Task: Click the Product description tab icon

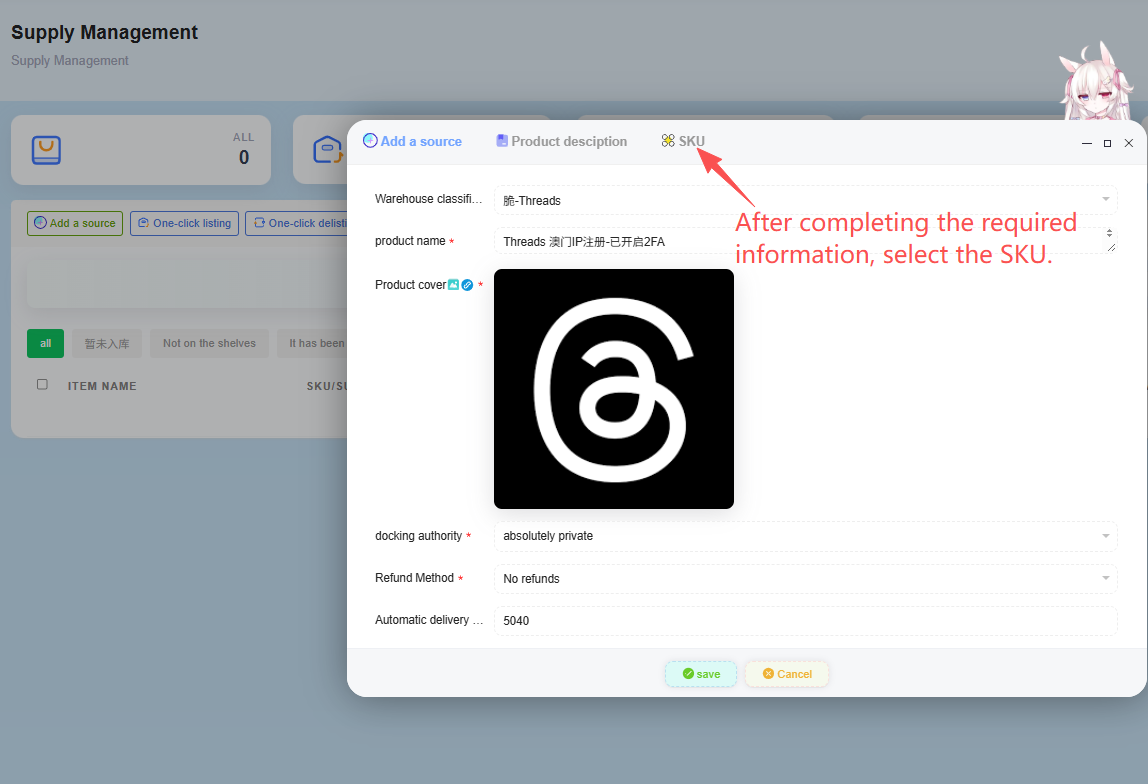Action: (502, 141)
